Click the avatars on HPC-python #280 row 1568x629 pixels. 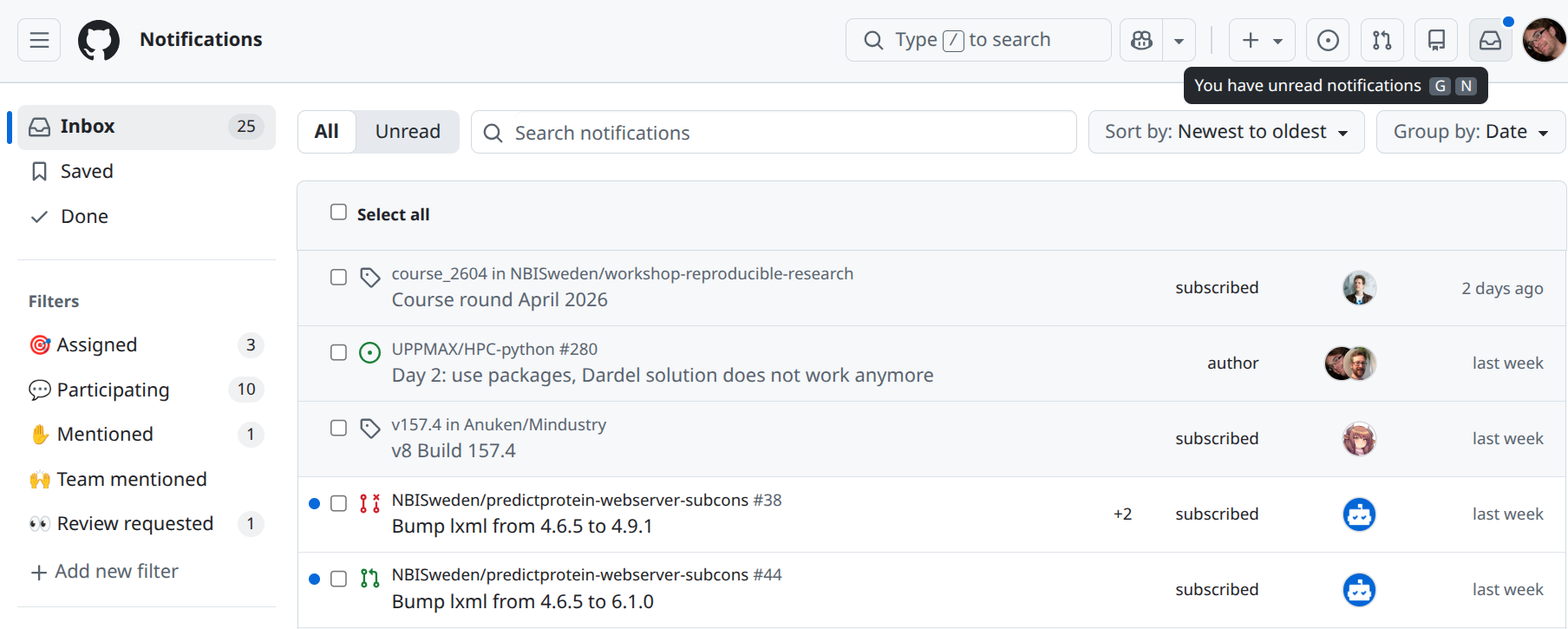pyautogui.click(x=1350, y=364)
